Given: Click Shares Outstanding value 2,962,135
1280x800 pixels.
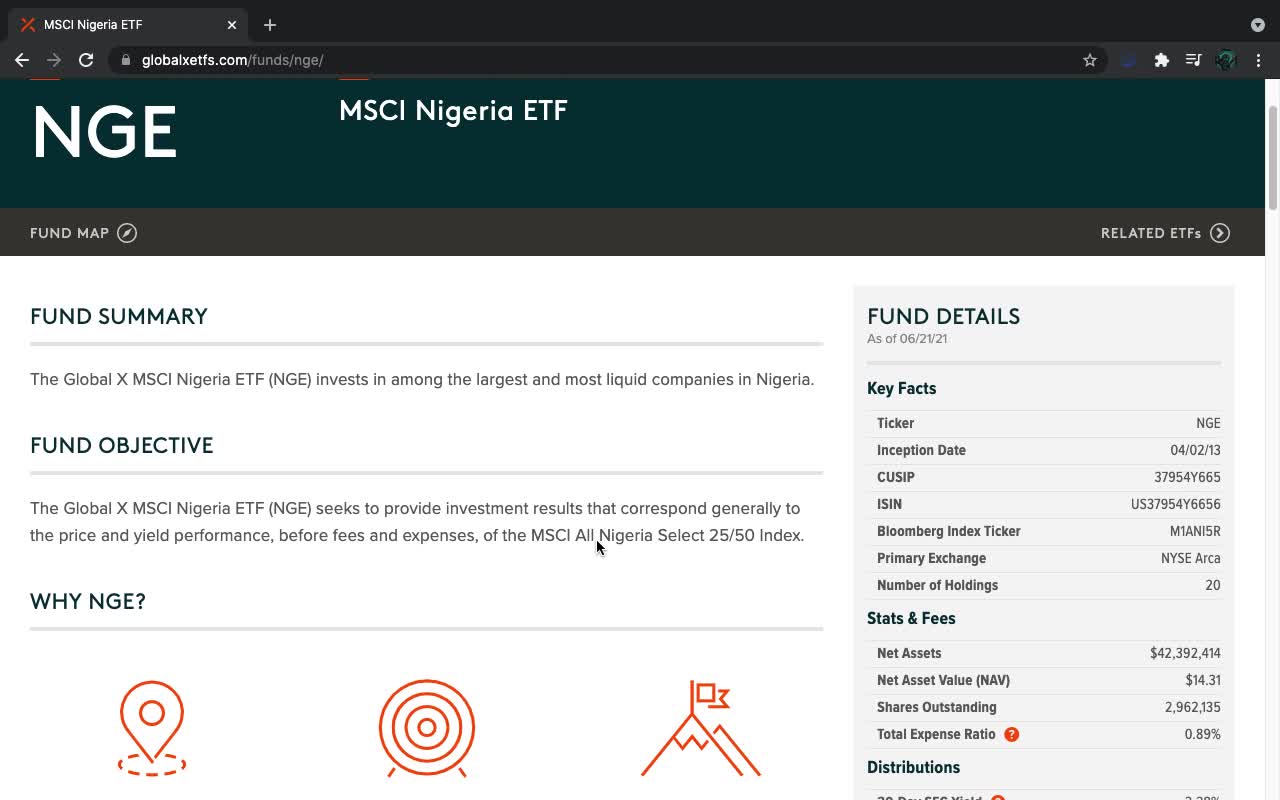Looking at the screenshot, I should (x=1193, y=707).
